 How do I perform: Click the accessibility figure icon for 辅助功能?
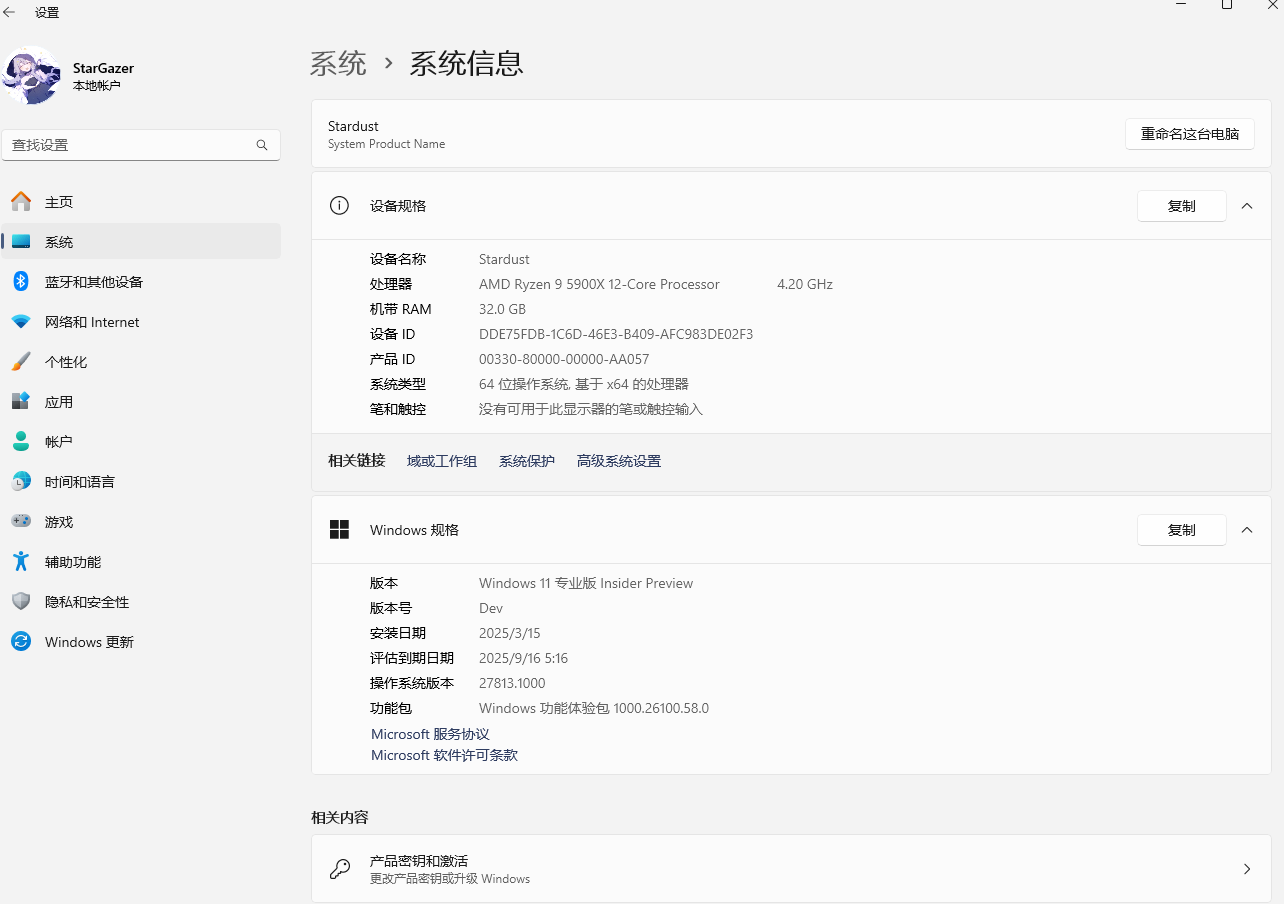pos(21,562)
